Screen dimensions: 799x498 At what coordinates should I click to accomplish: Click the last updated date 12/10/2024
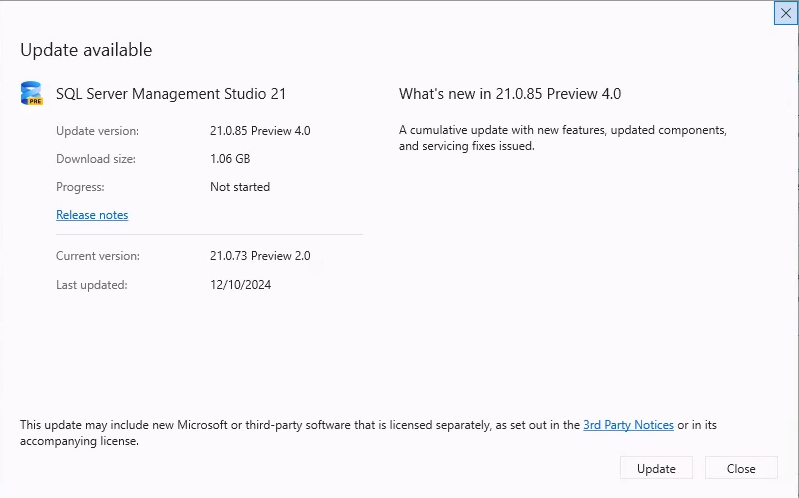tap(241, 285)
